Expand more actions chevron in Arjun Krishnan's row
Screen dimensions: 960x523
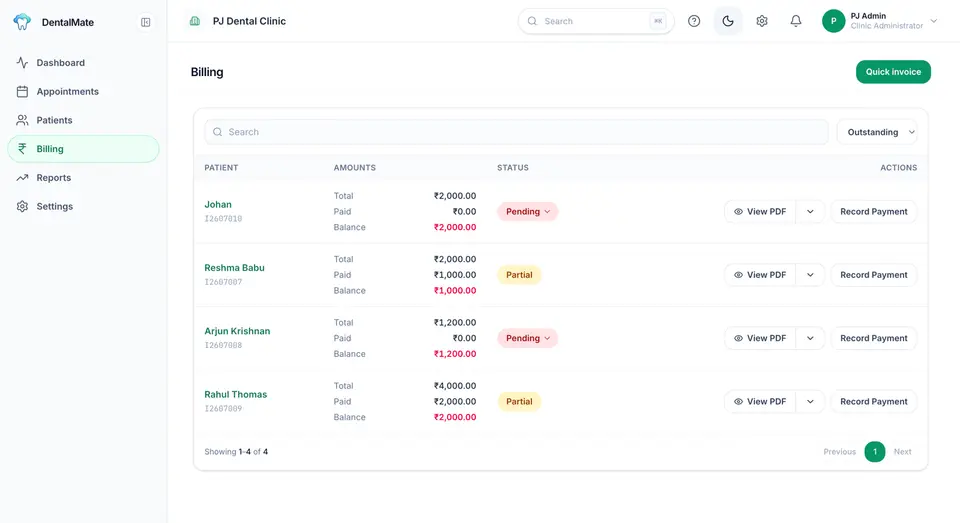[x=810, y=338]
